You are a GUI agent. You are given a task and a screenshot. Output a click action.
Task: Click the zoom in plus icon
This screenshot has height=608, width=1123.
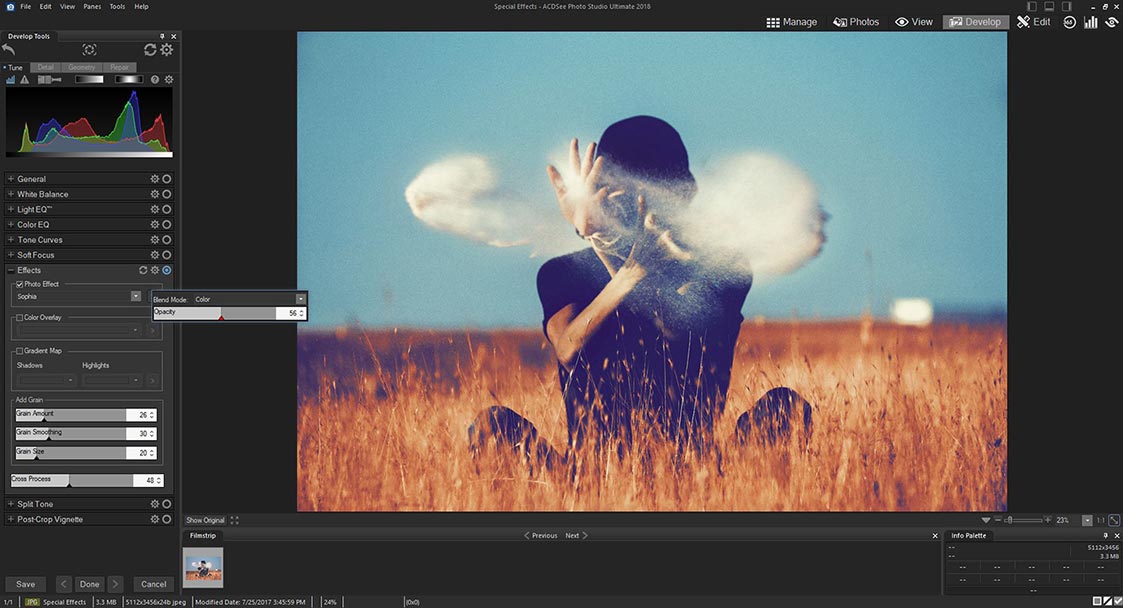[1048, 520]
